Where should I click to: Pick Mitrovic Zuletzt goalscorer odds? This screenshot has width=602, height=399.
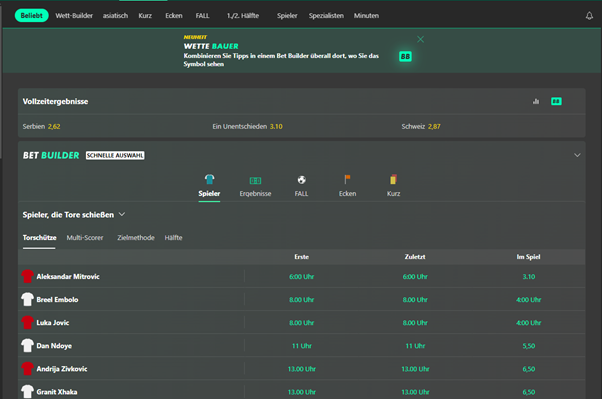(x=415, y=276)
